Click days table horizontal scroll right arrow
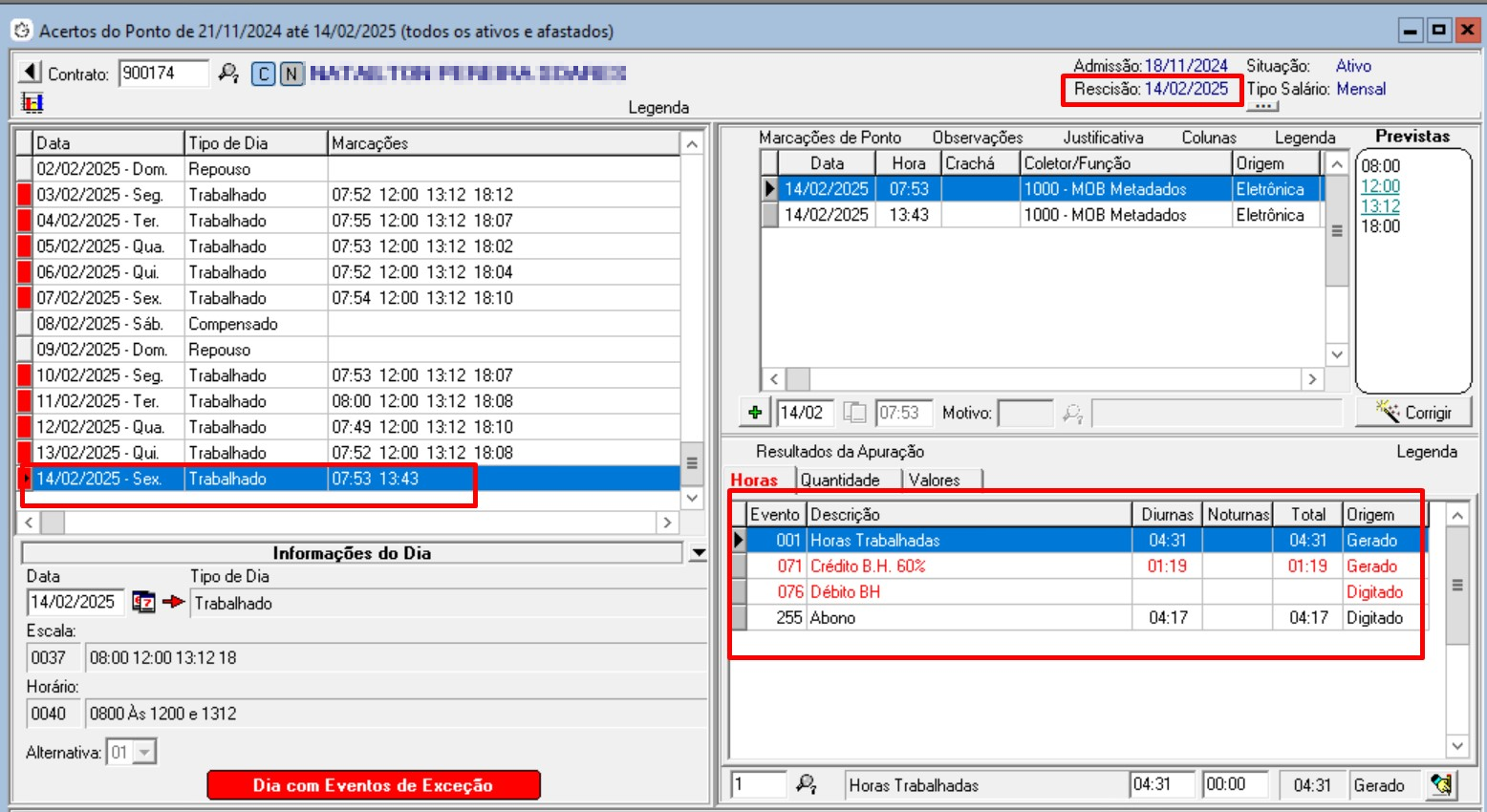1487x812 pixels. click(x=667, y=523)
